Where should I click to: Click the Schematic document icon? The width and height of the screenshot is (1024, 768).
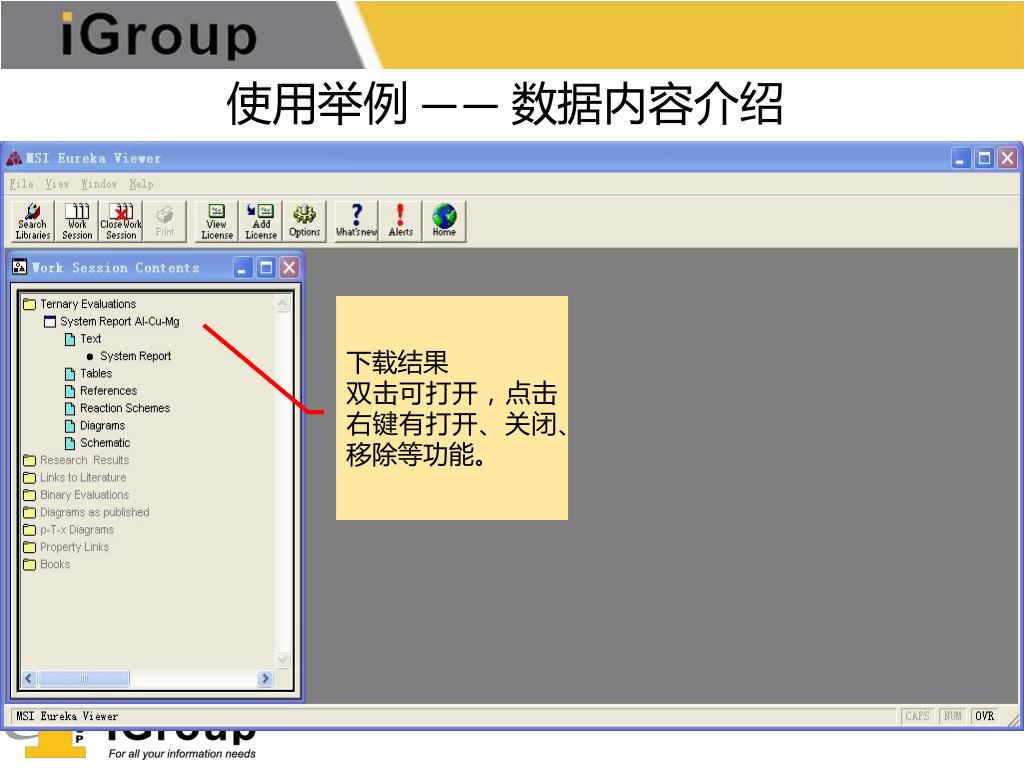pyautogui.click(x=70, y=443)
